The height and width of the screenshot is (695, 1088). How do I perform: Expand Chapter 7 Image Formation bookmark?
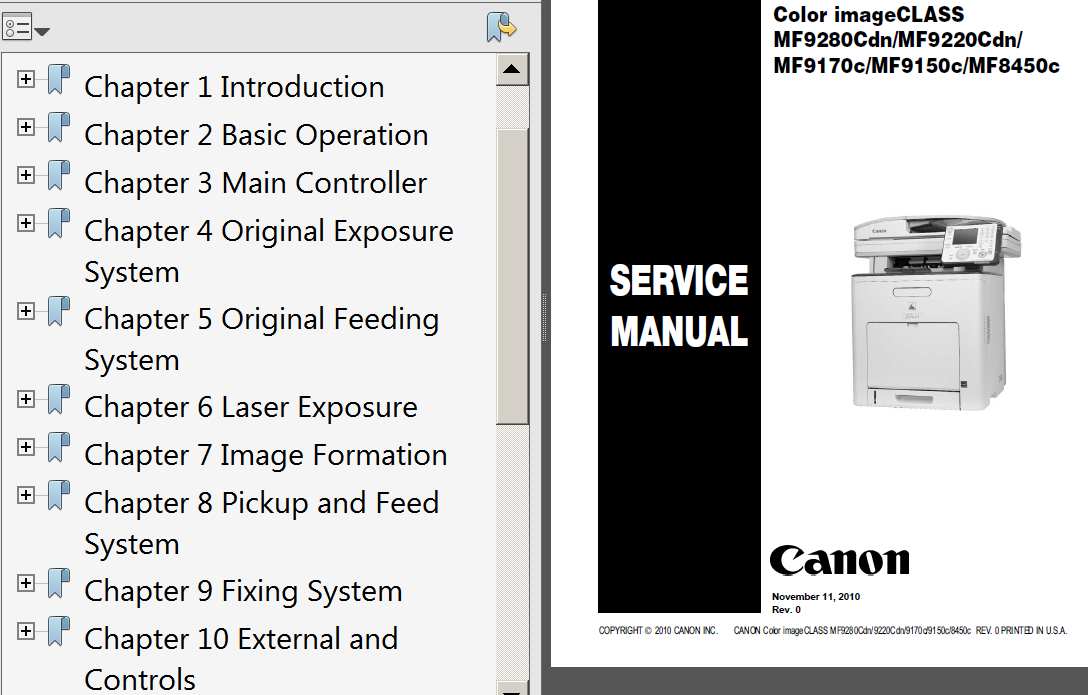[26, 447]
